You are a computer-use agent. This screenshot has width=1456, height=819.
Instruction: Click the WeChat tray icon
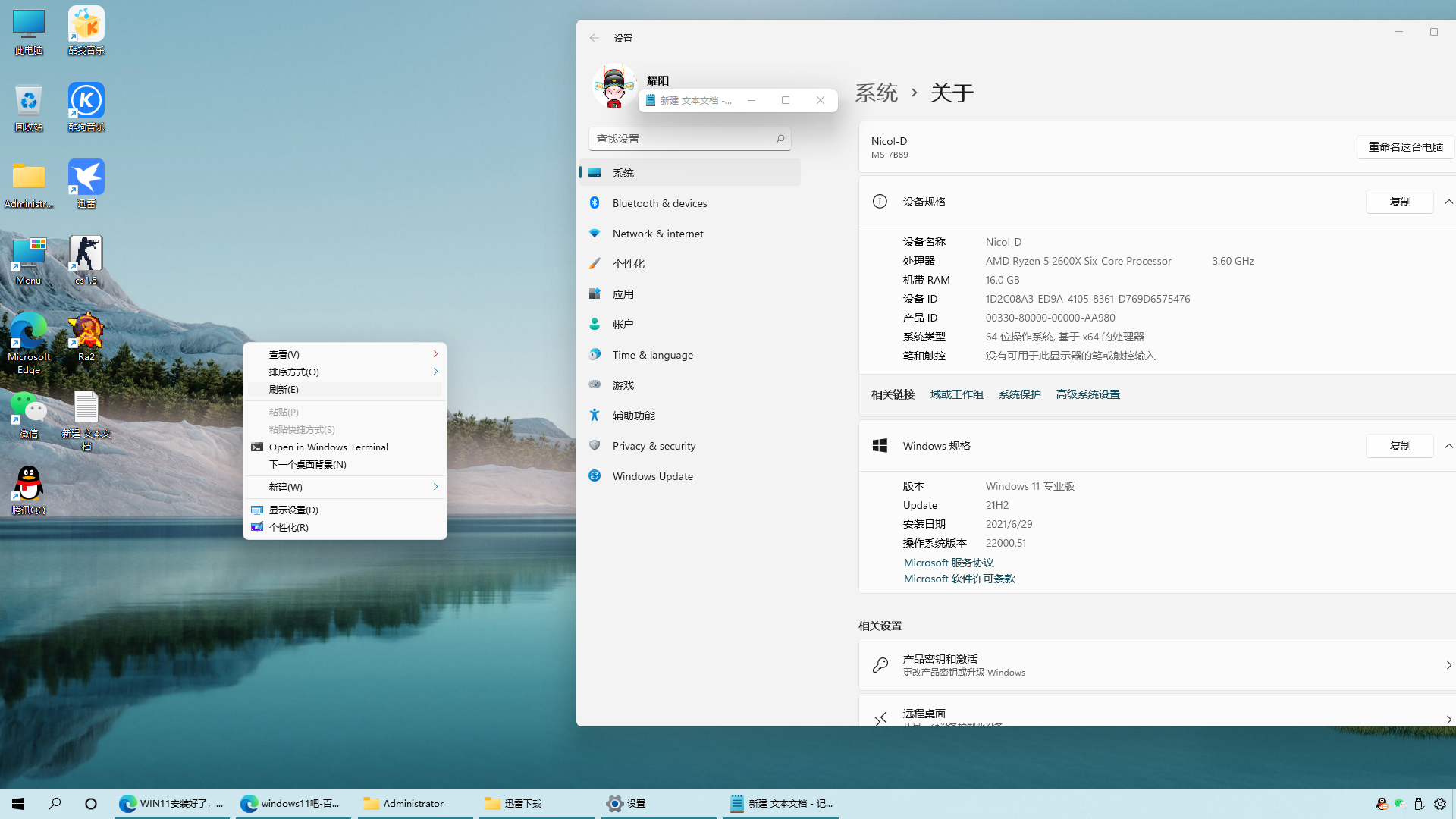pos(1400,804)
